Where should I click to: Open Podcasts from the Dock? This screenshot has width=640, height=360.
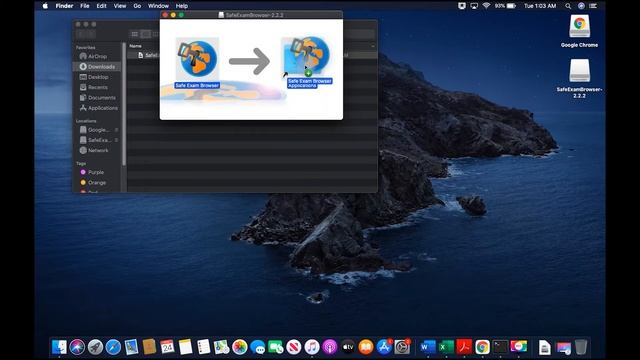tap(329, 347)
